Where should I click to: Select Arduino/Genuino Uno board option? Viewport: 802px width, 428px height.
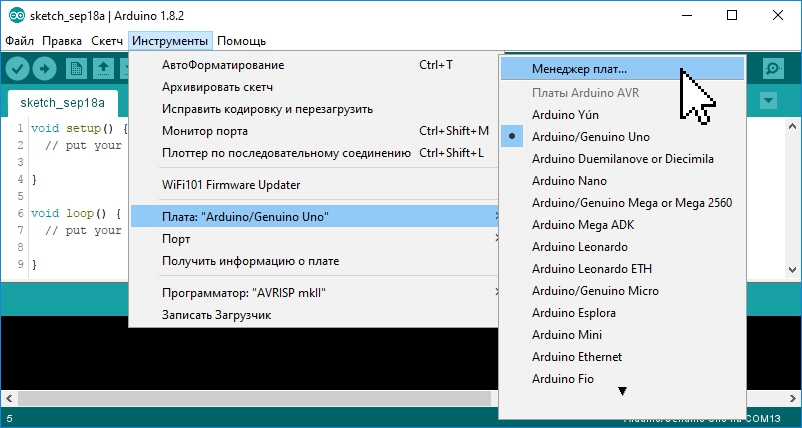[x=622, y=137]
